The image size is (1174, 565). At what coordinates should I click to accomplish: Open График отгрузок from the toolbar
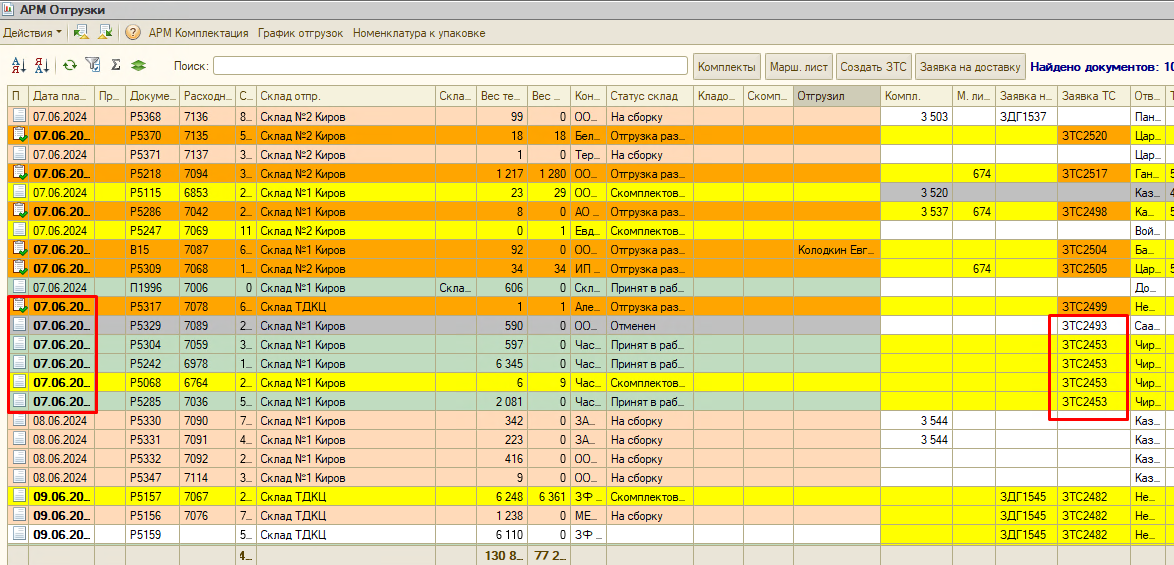(300, 33)
